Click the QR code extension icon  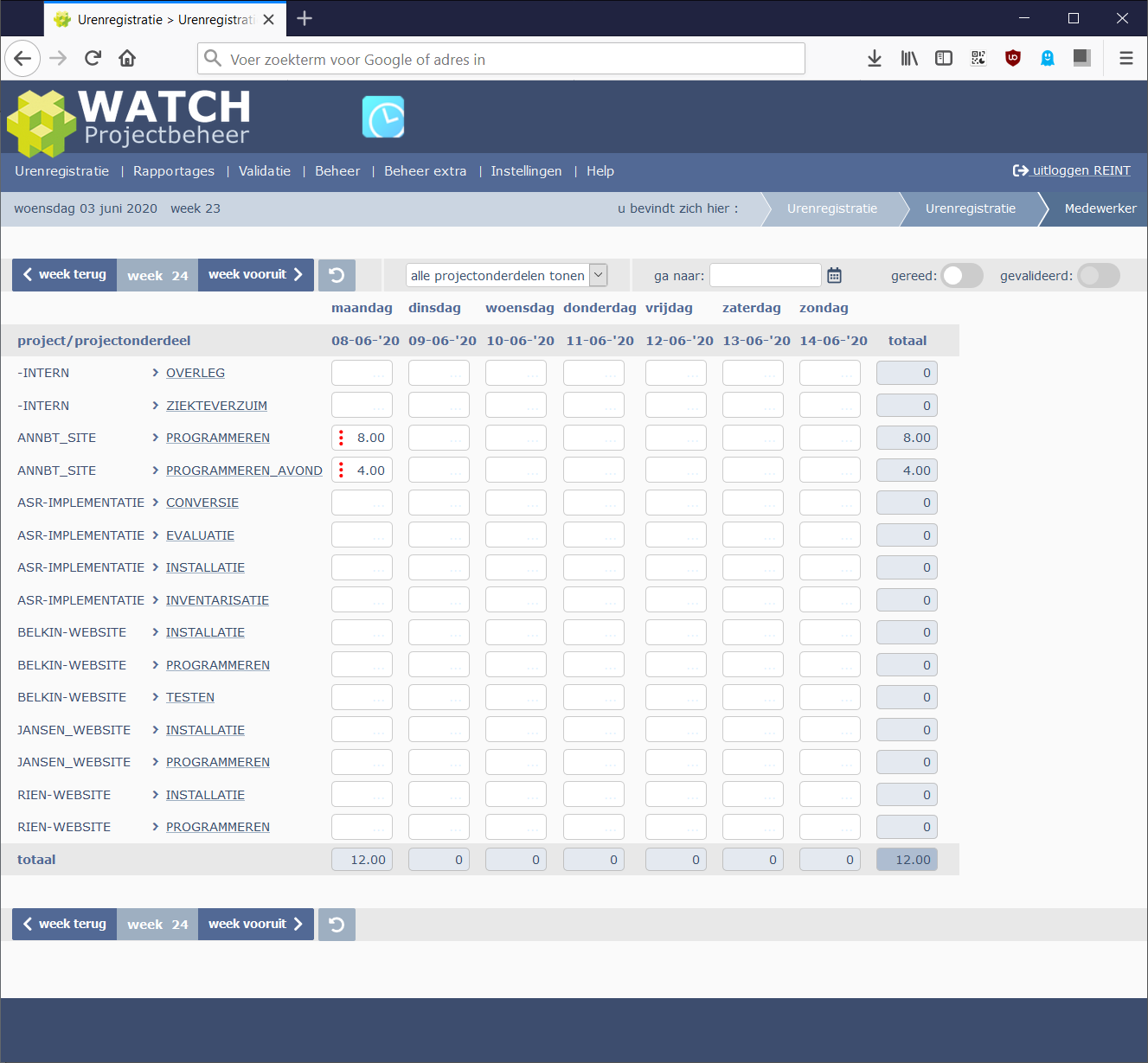[x=978, y=58]
